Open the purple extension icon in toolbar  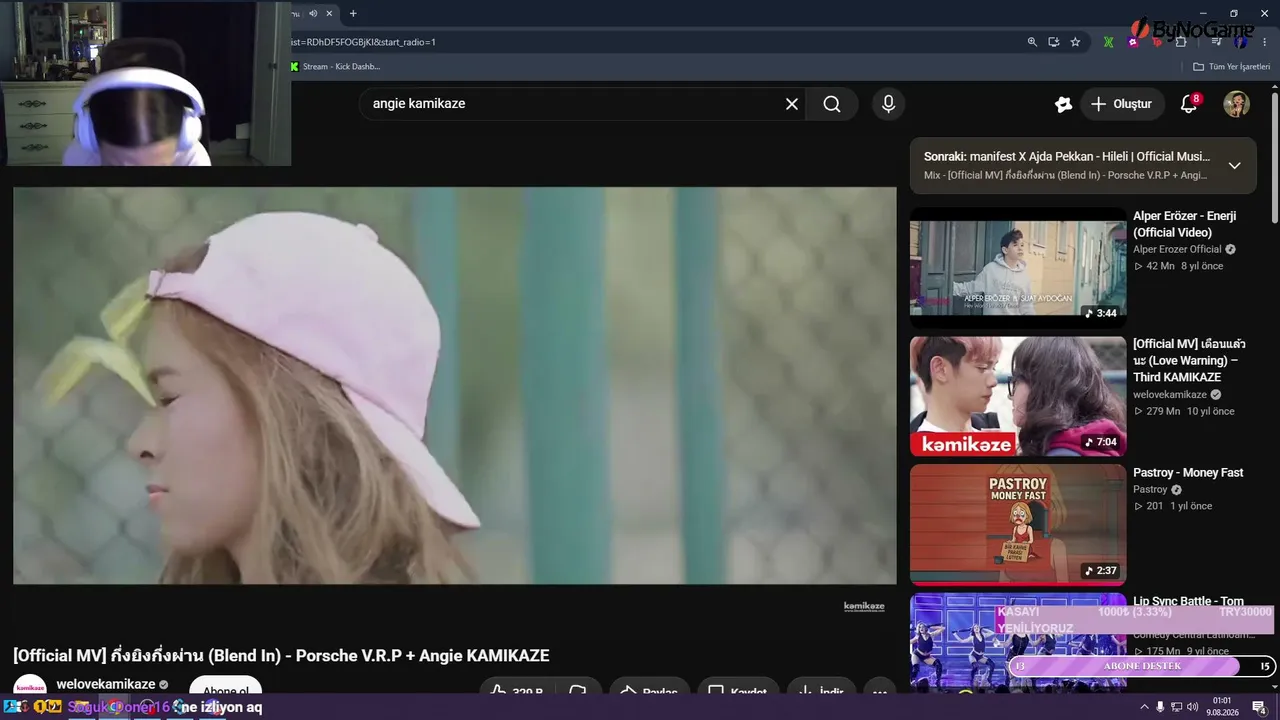[x=1133, y=42]
